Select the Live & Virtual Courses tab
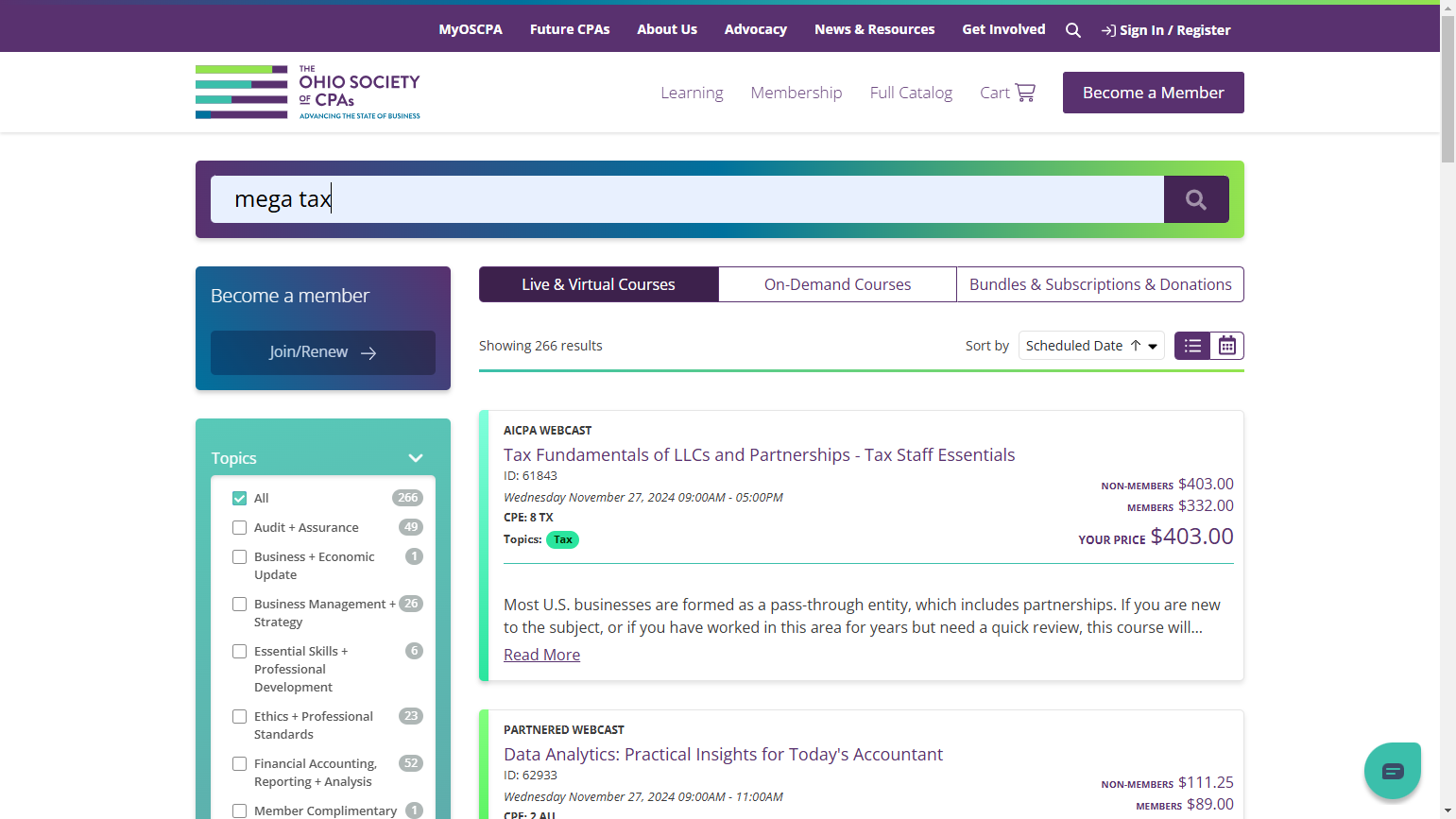1456x819 pixels. click(599, 284)
